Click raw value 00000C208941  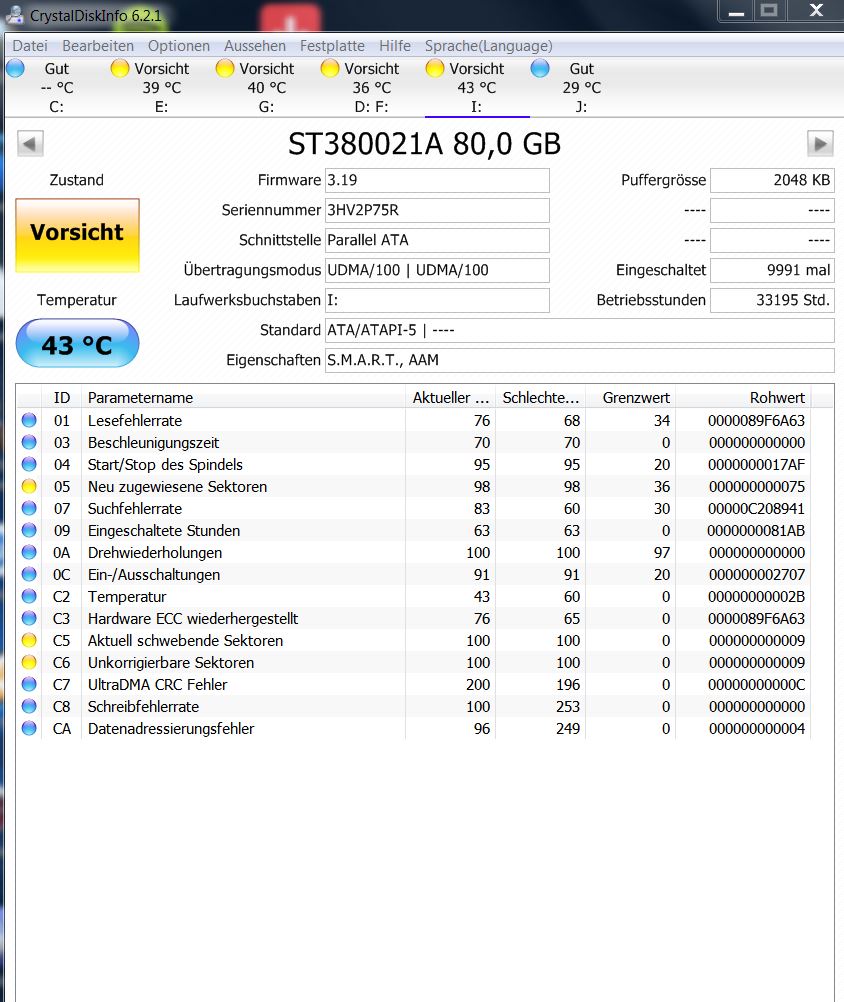tap(756, 509)
